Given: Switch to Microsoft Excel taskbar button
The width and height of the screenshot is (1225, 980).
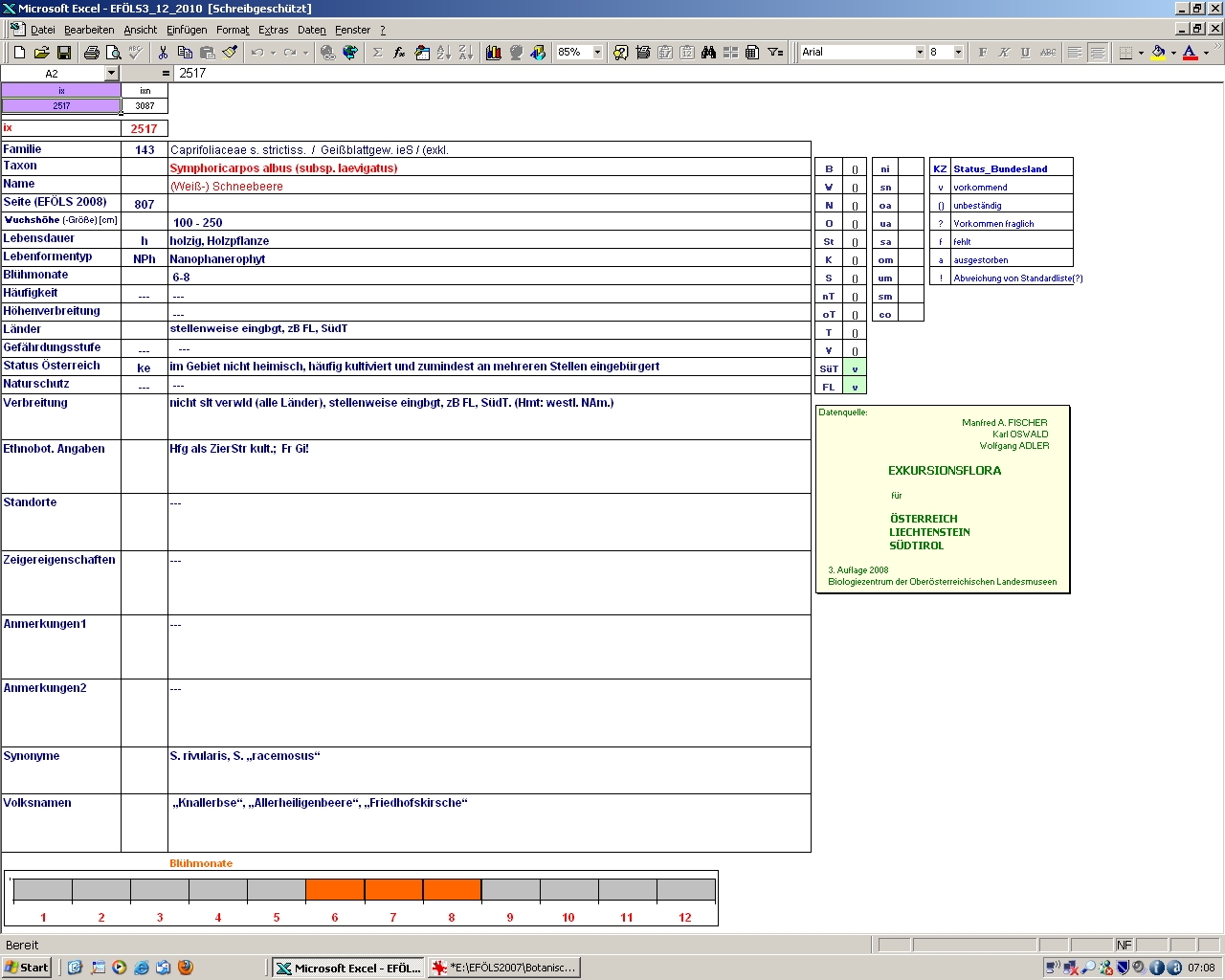Looking at the screenshot, I should tap(348, 968).
